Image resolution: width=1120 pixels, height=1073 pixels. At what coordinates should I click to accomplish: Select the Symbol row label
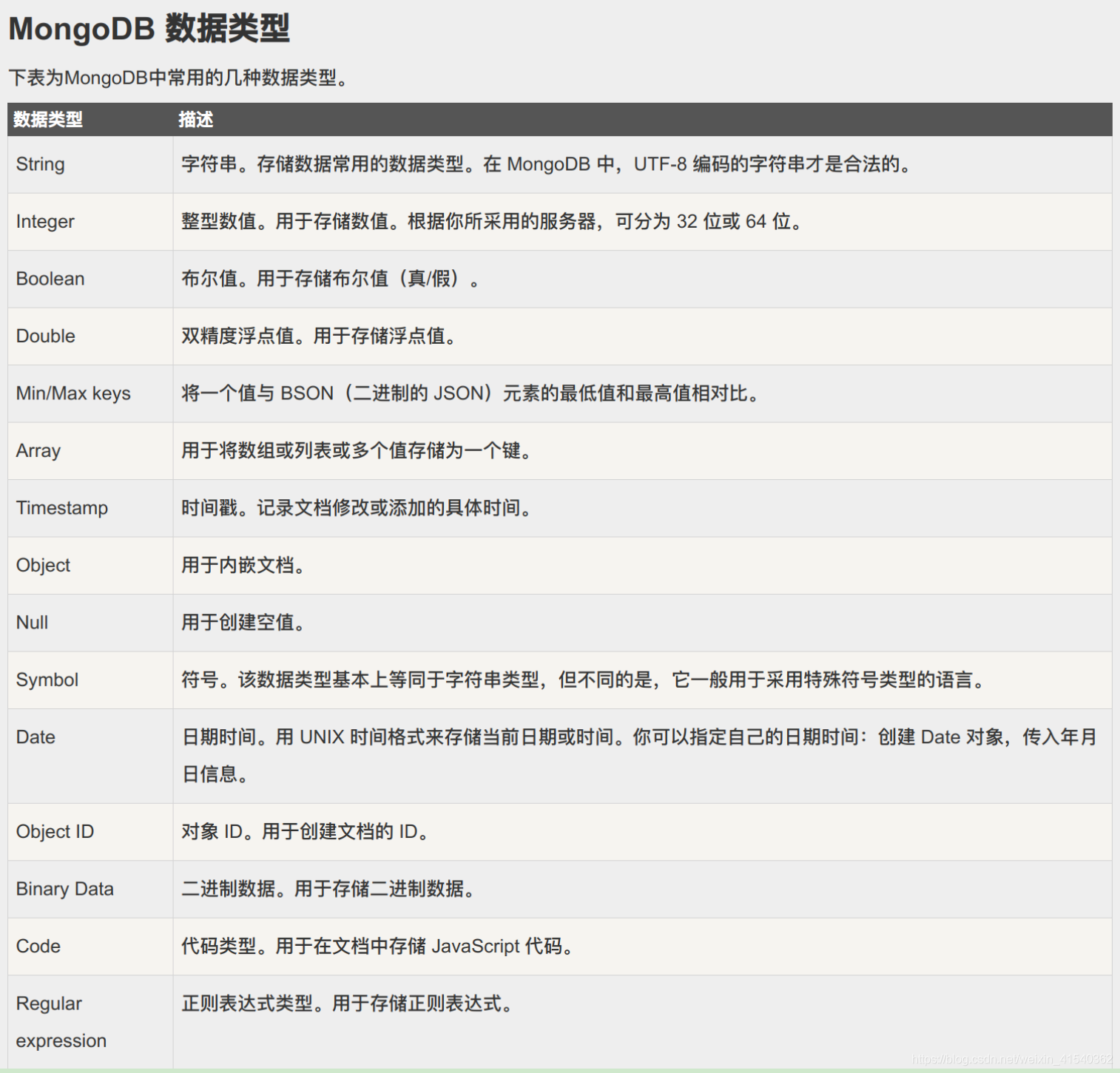click(47, 680)
